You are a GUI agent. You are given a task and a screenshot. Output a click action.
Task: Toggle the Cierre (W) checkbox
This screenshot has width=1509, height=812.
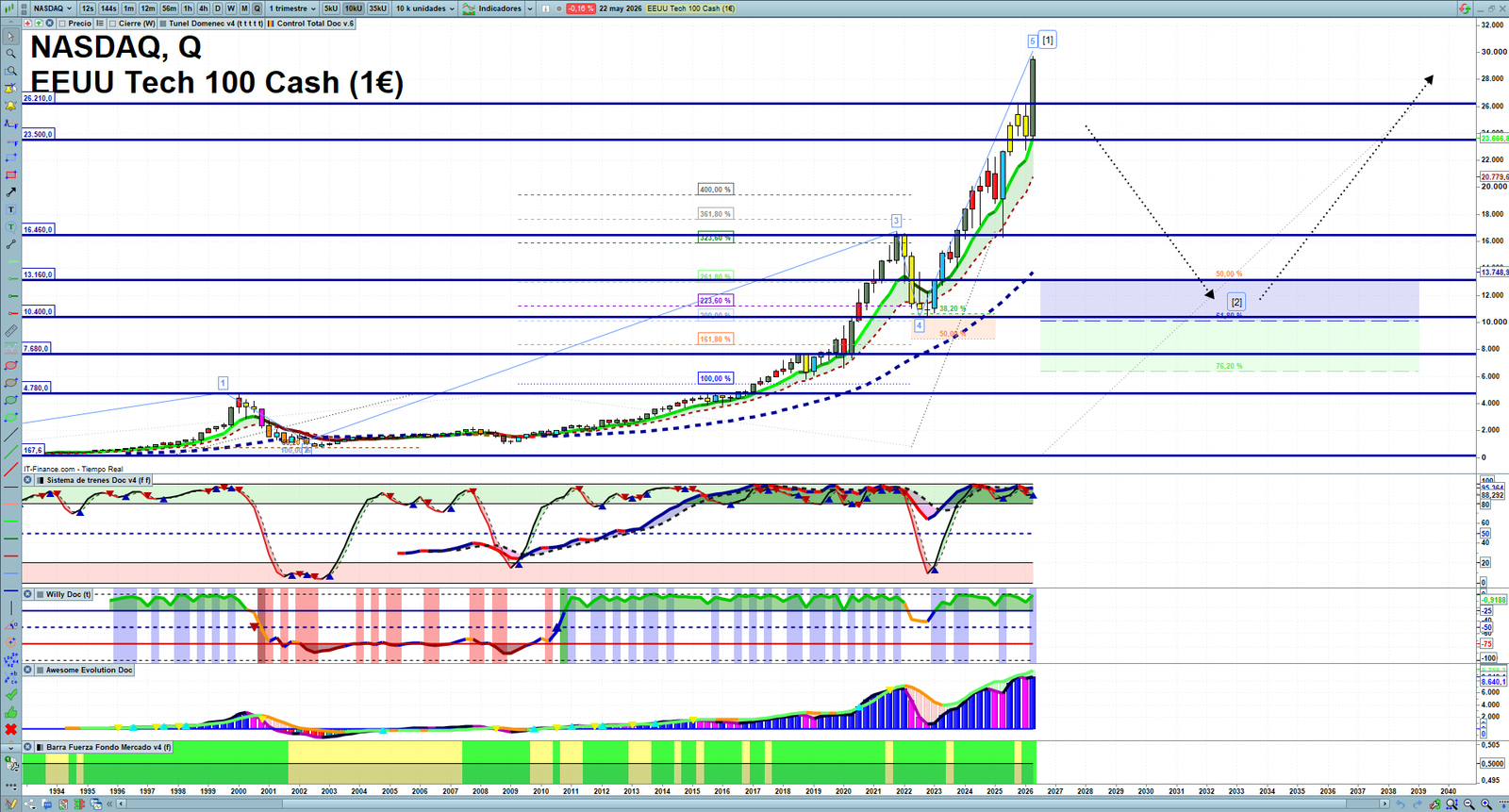tap(112, 24)
